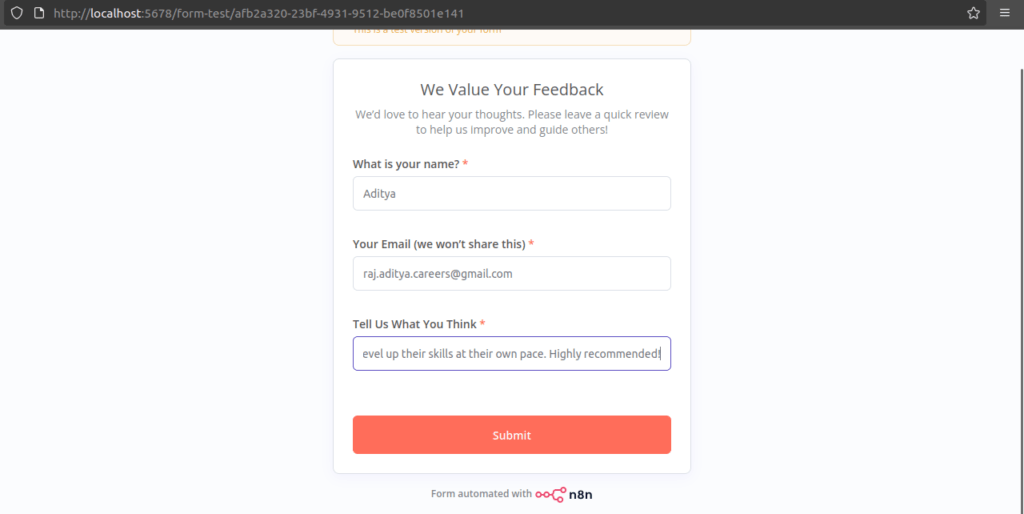Click the "What is your name?" label
Screen dimensions: 1024x514
(406, 164)
